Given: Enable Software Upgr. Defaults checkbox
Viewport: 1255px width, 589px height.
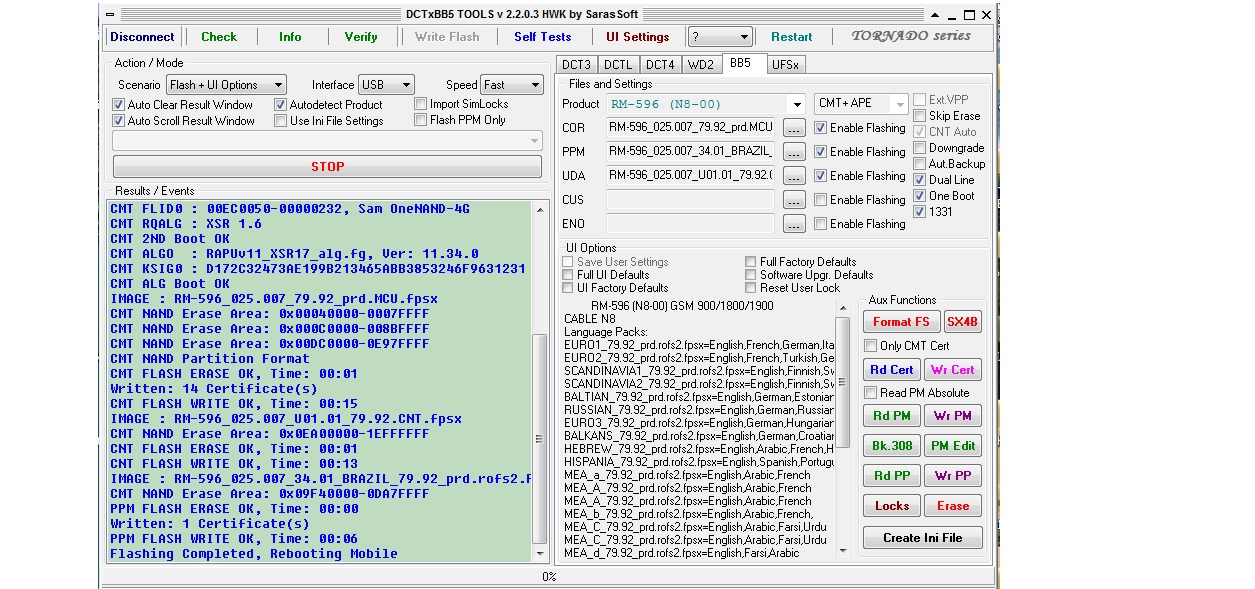Looking at the screenshot, I should (x=751, y=275).
